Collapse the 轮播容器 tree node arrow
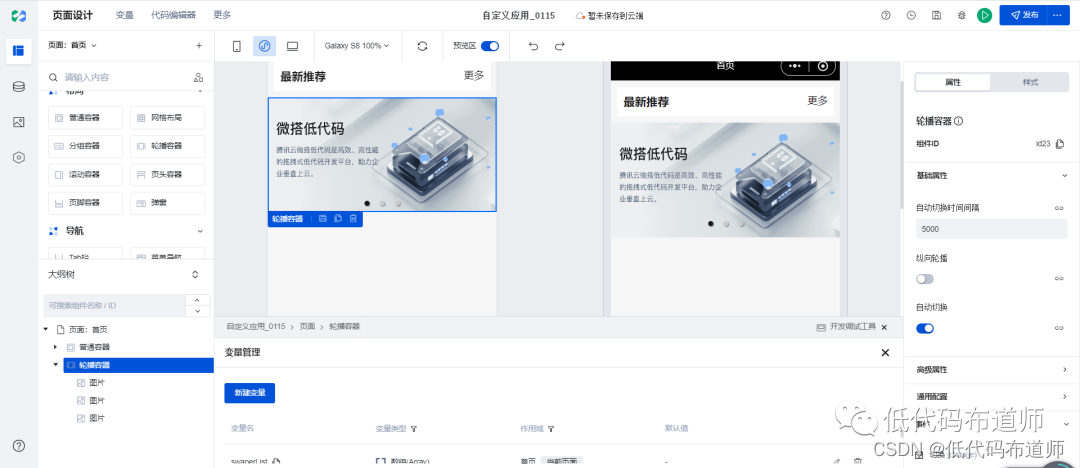 [x=55, y=365]
